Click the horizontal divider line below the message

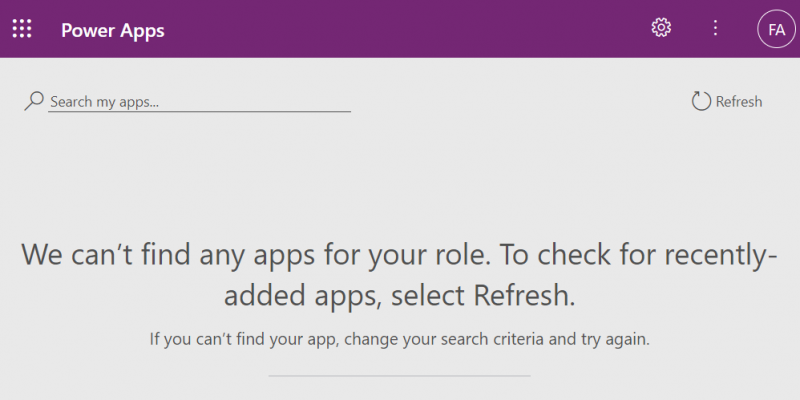[x=399, y=376]
